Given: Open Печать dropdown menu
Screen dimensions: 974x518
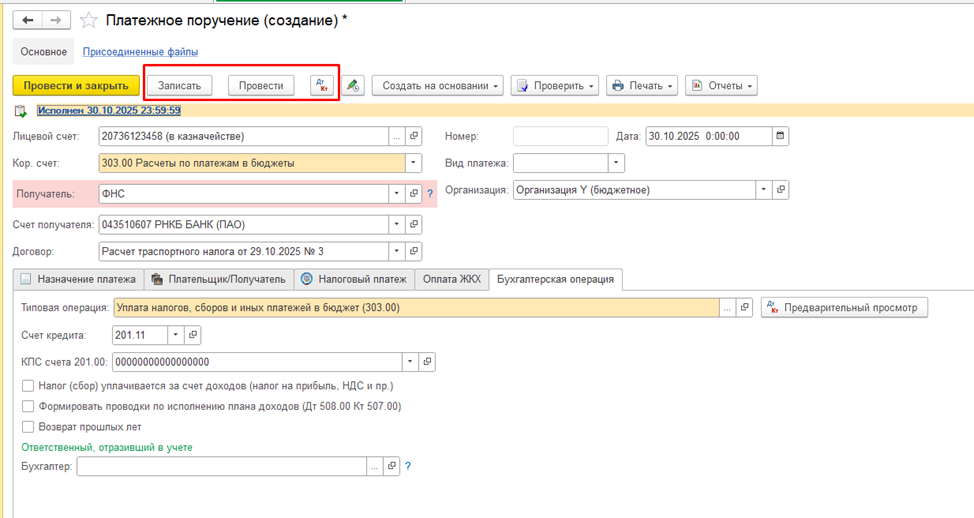Looking at the screenshot, I should point(642,86).
